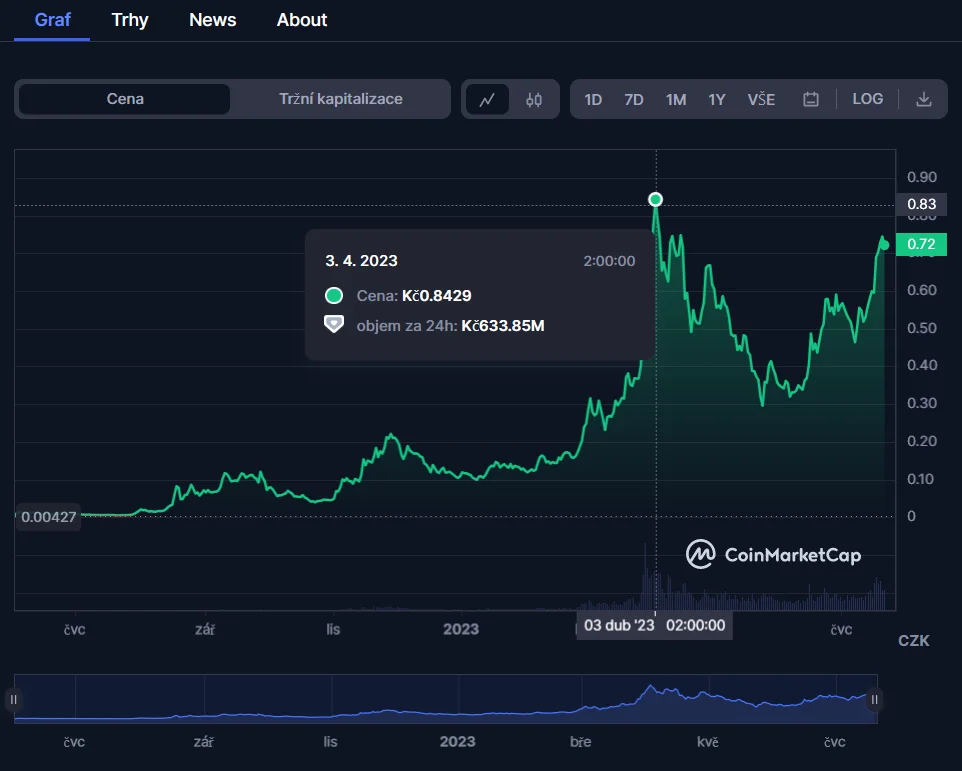Viewport: 962px width, 771px height.
Task: Click the 2023 label on main chart axis
Action: (461, 629)
